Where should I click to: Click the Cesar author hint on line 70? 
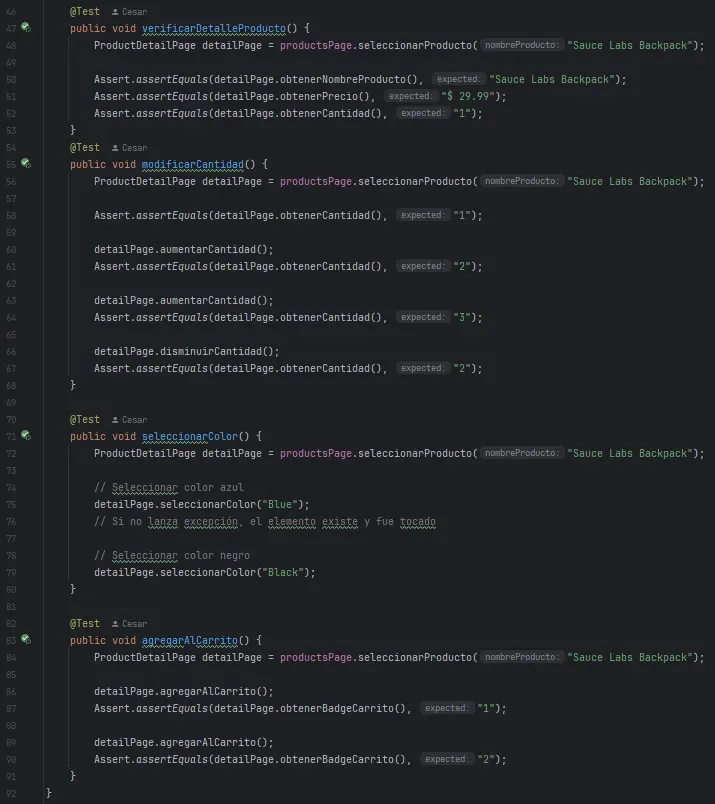pos(129,420)
